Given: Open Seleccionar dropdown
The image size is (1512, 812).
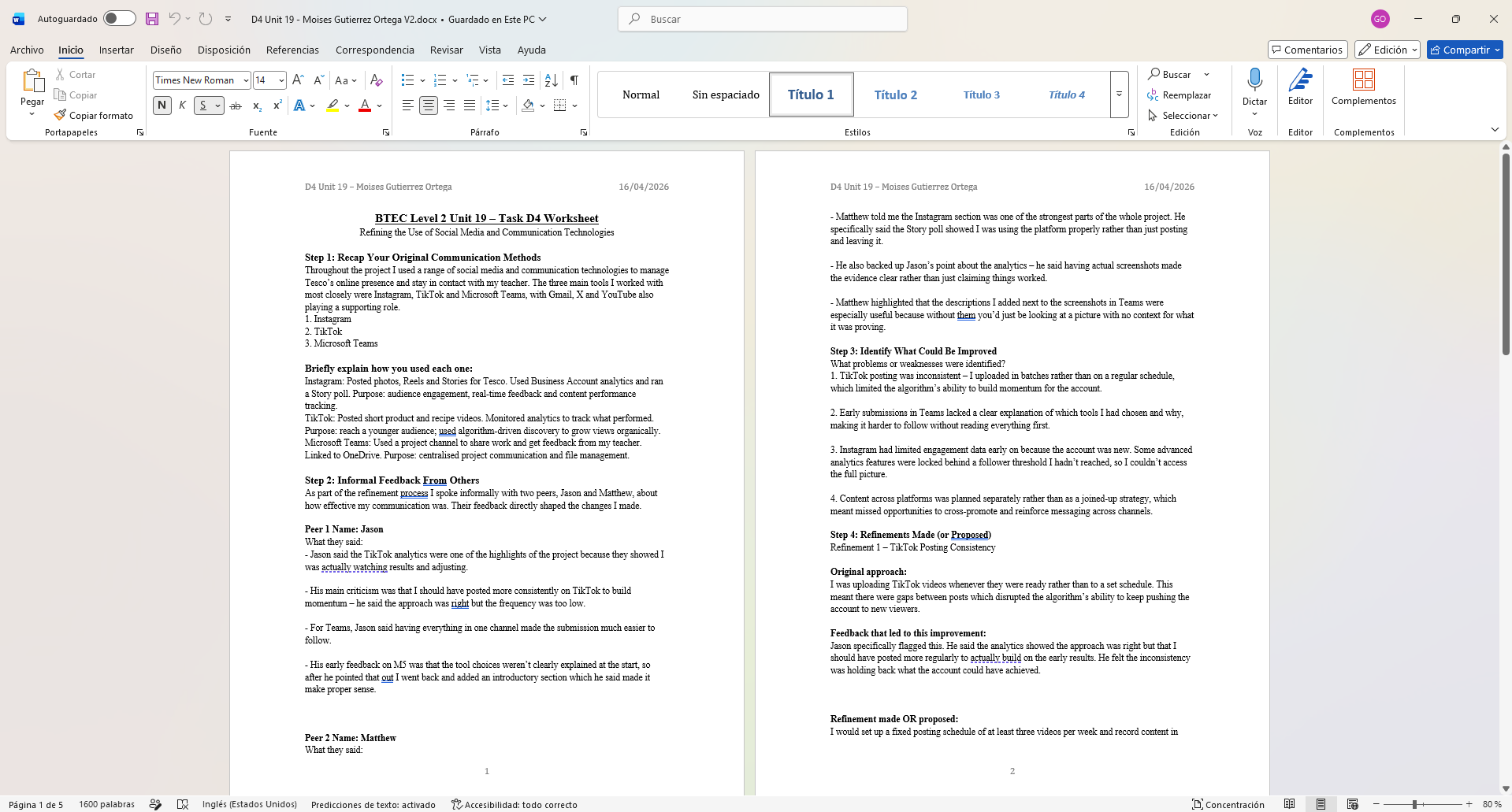Looking at the screenshot, I should (x=1183, y=115).
